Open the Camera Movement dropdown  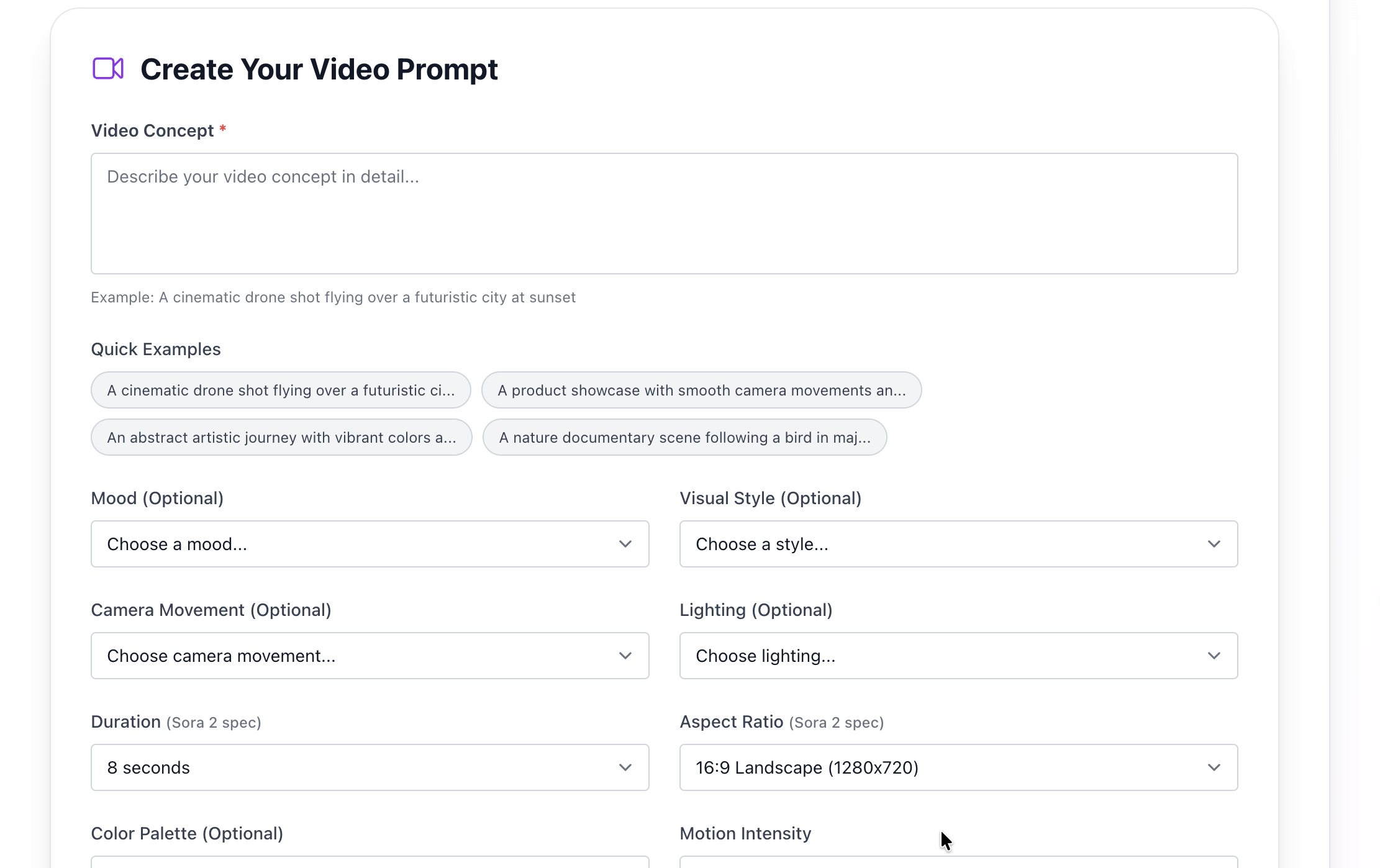(x=370, y=656)
